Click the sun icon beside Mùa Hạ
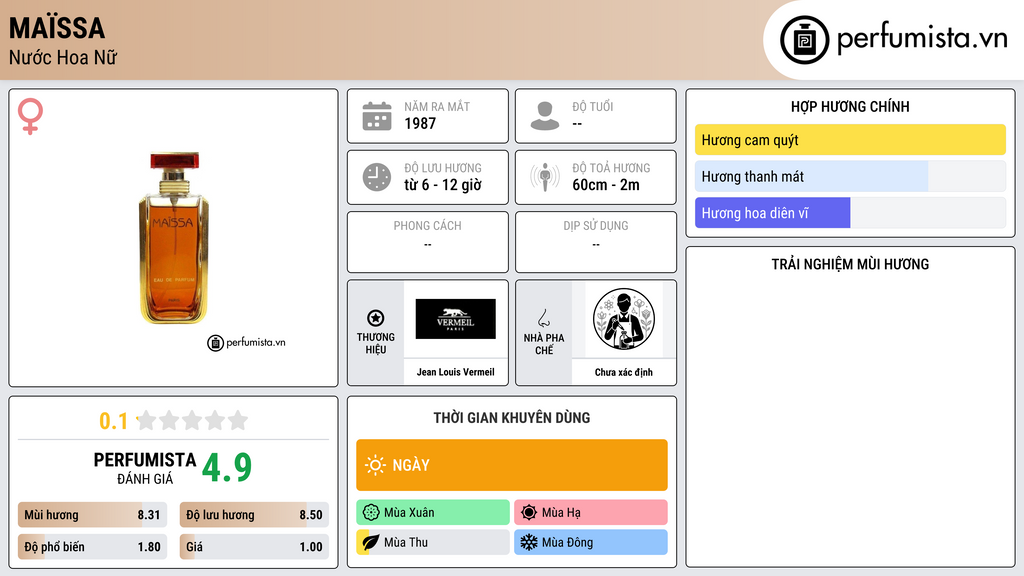Image resolution: width=1024 pixels, height=576 pixels. click(529, 513)
